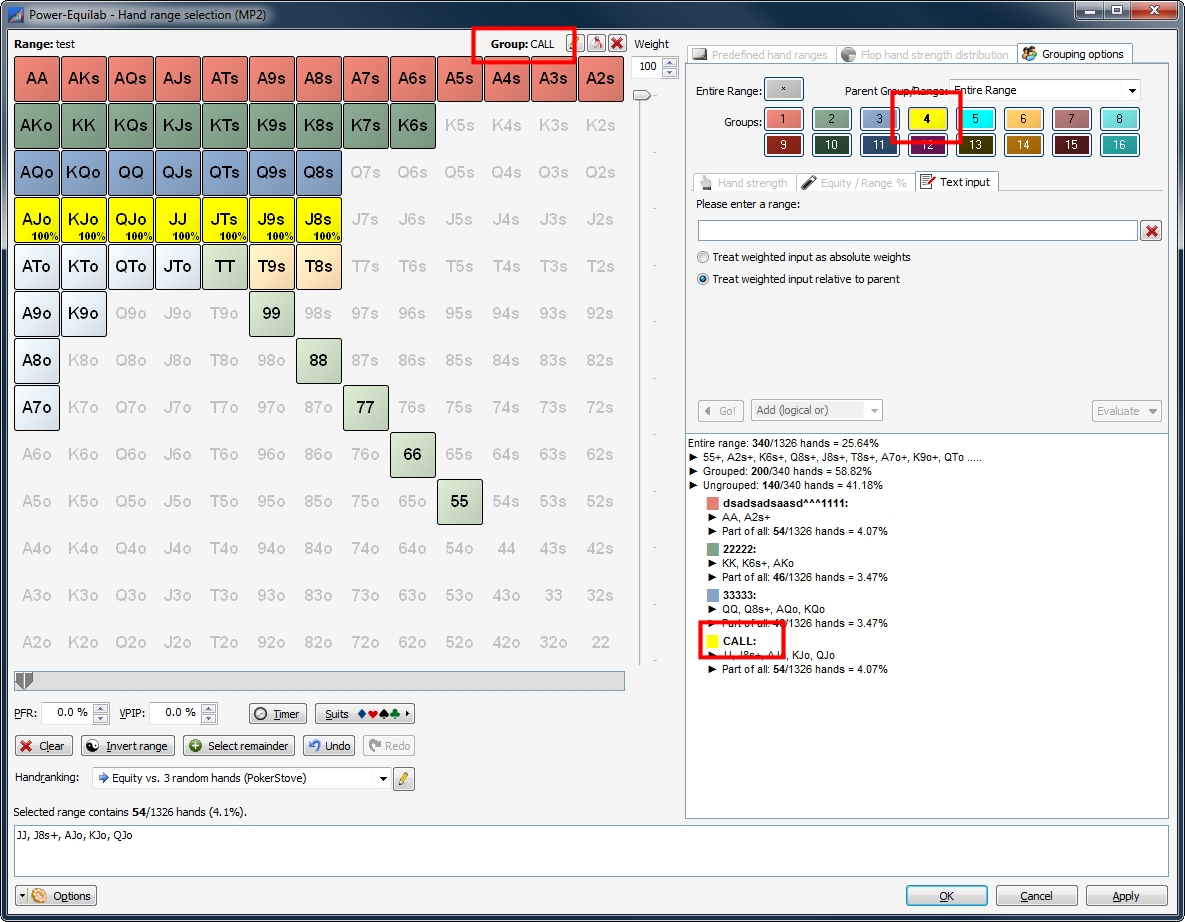Select the AA hand in the range grid
Viewport: 1185px width, 922px height.
[x=36, y=77]
